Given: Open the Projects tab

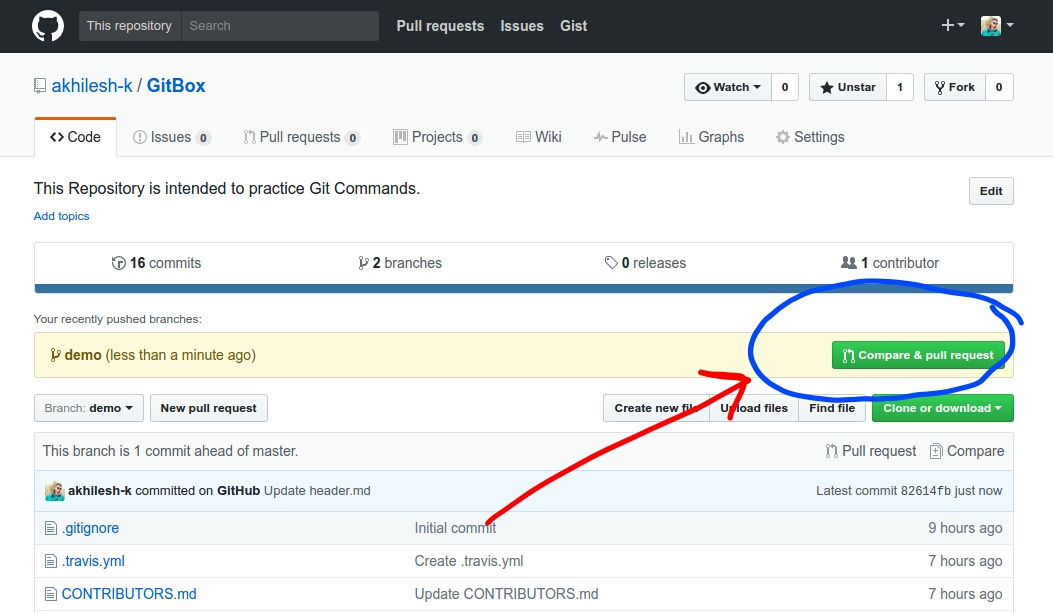Looking at the screenshot, I should (437, 137).
